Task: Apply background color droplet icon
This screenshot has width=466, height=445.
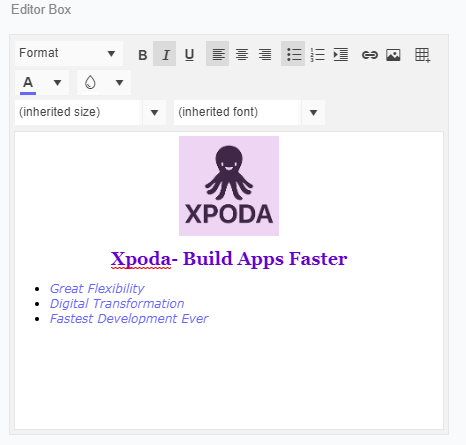Action: click(90, 83)
